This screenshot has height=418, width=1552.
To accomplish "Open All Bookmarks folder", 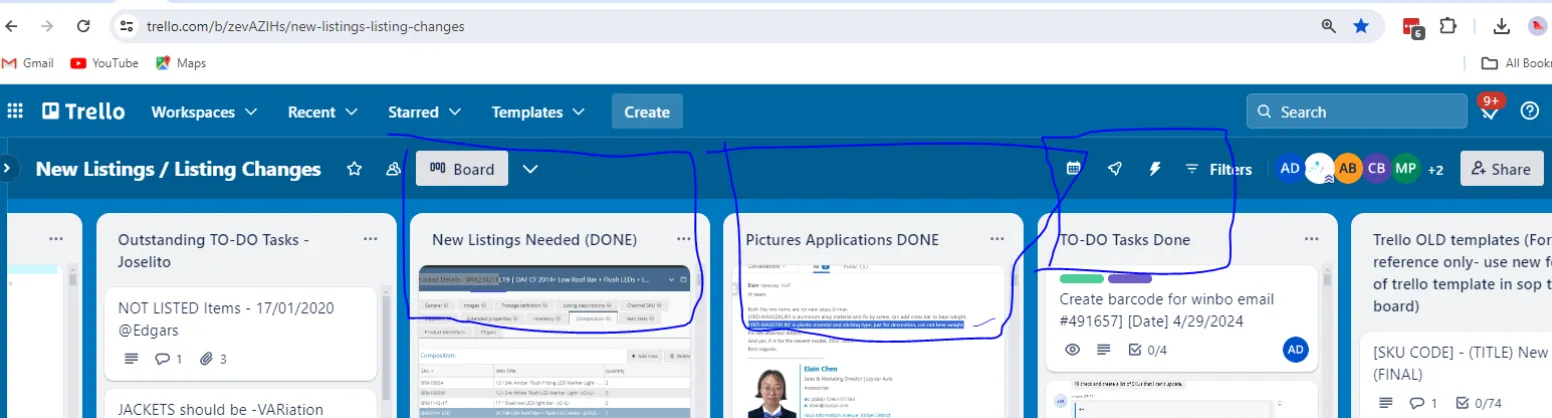I will [x=1516, y=63].
